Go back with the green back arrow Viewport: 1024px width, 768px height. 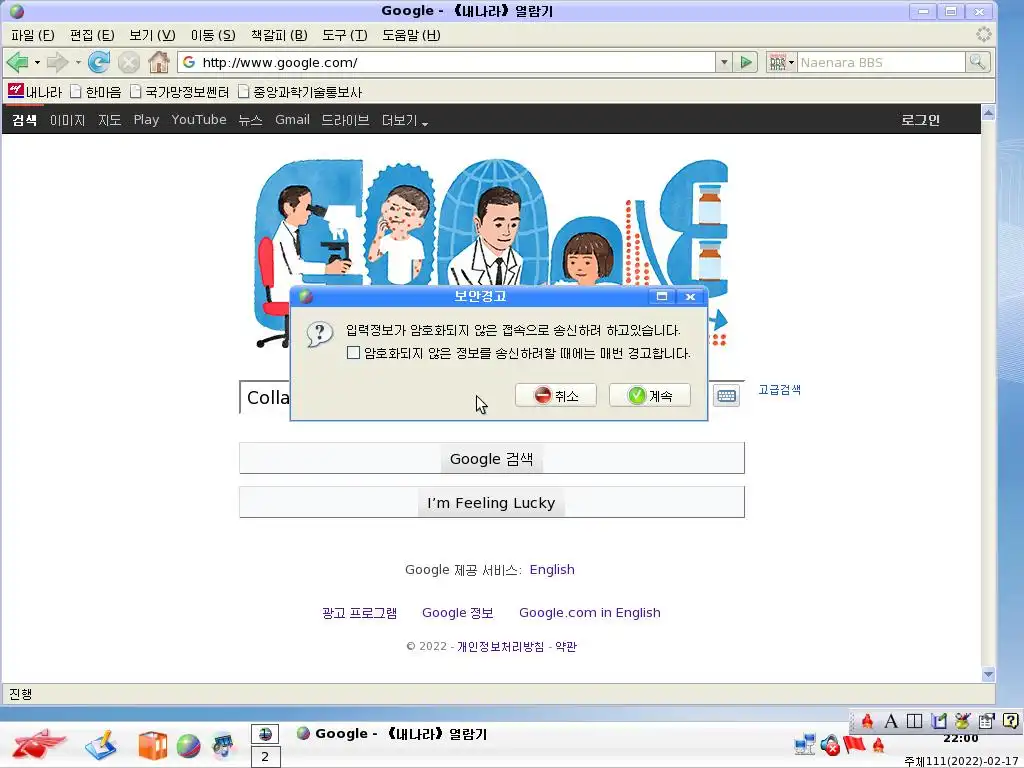click(x=18, y=63)
